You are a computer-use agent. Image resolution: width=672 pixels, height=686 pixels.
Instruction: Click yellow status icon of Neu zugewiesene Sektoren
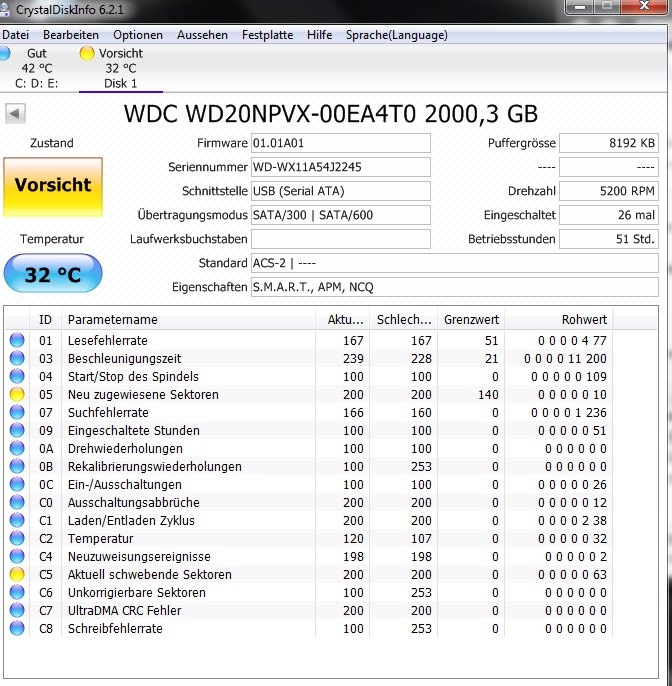click(x=17, y=394)
